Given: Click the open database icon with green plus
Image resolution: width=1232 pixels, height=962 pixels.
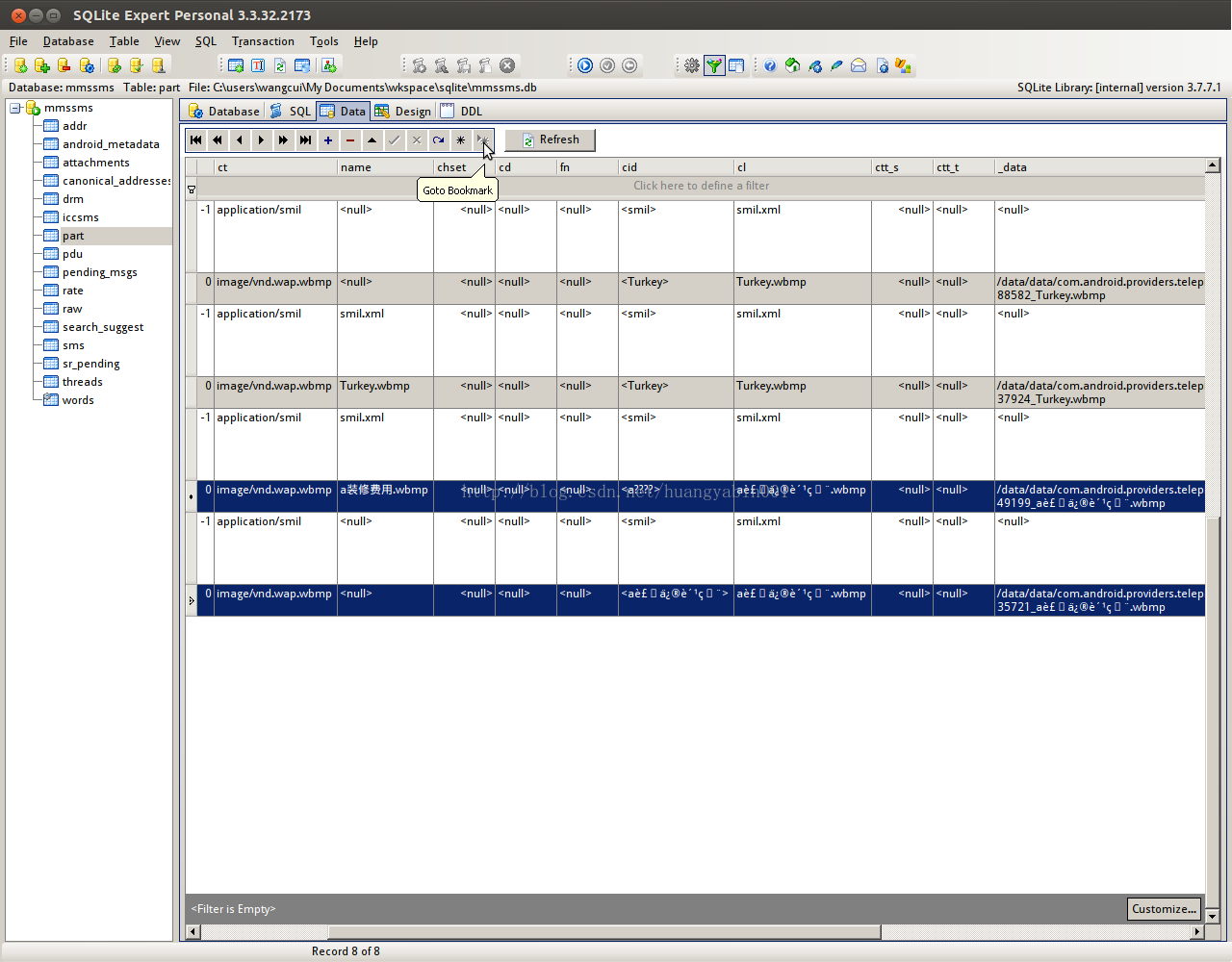Looking at the screenshot, I should point(41,65).
